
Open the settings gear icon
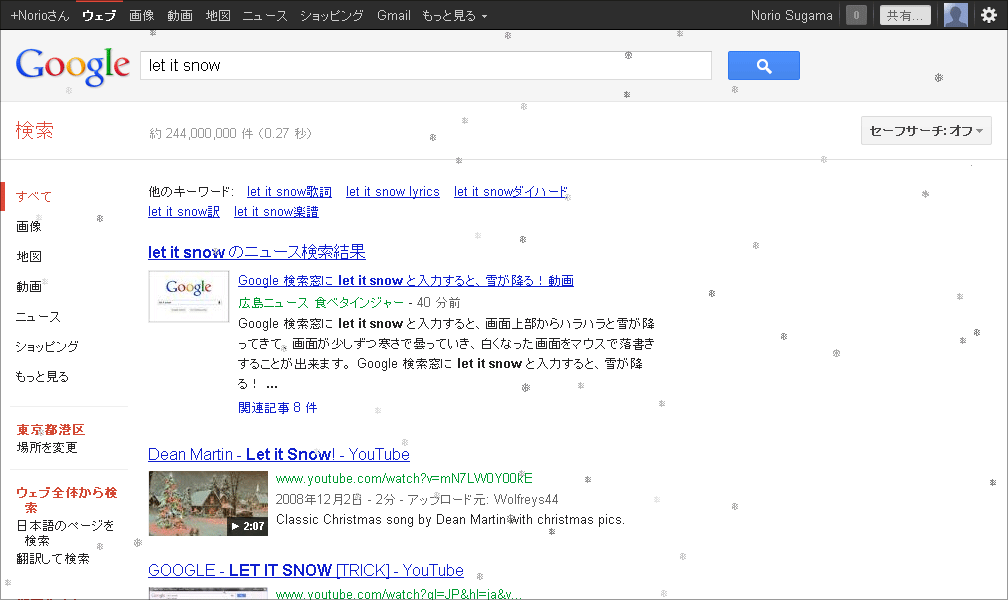point(989,15)
